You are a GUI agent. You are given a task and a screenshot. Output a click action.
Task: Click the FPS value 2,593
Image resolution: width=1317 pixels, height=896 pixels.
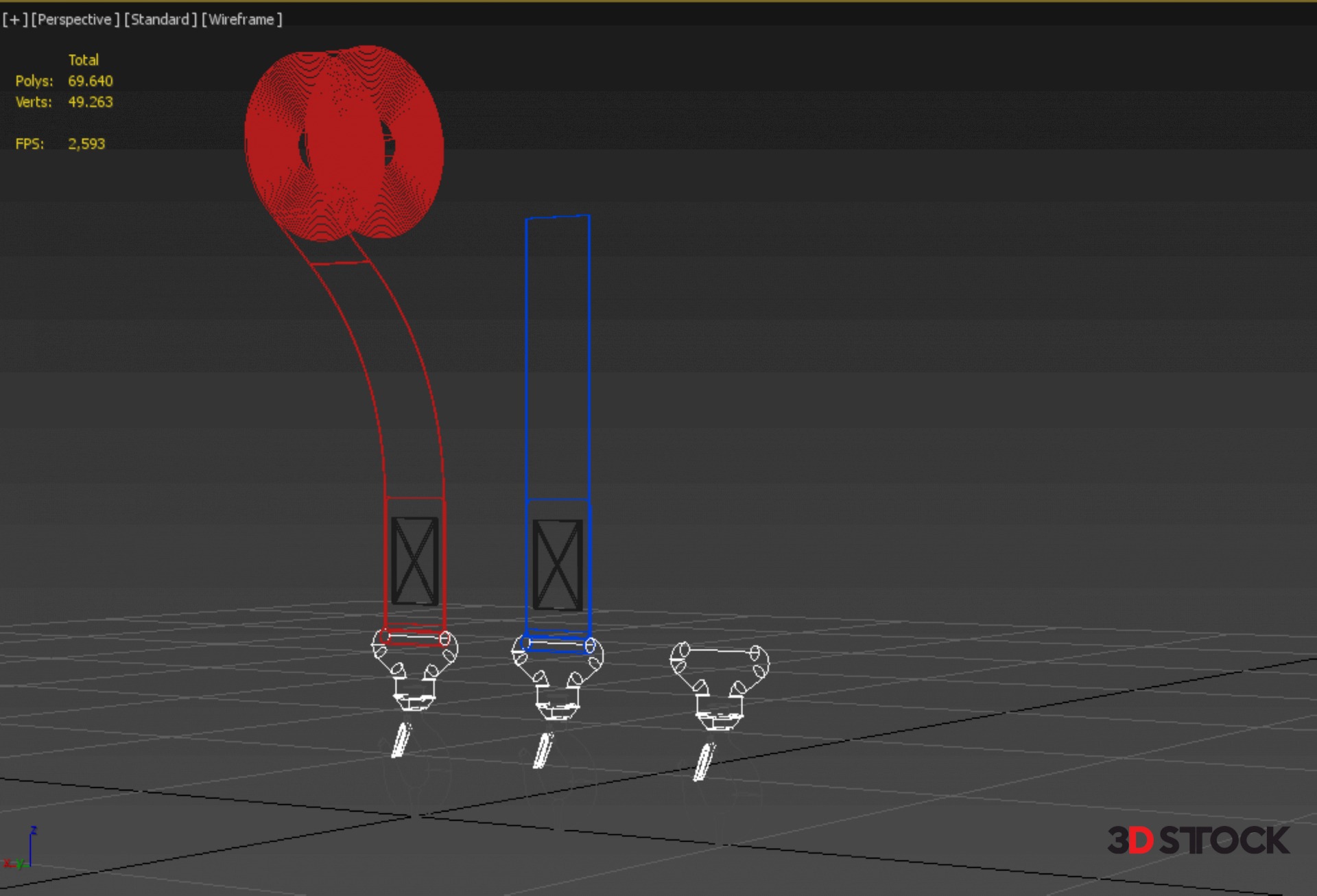86,144
